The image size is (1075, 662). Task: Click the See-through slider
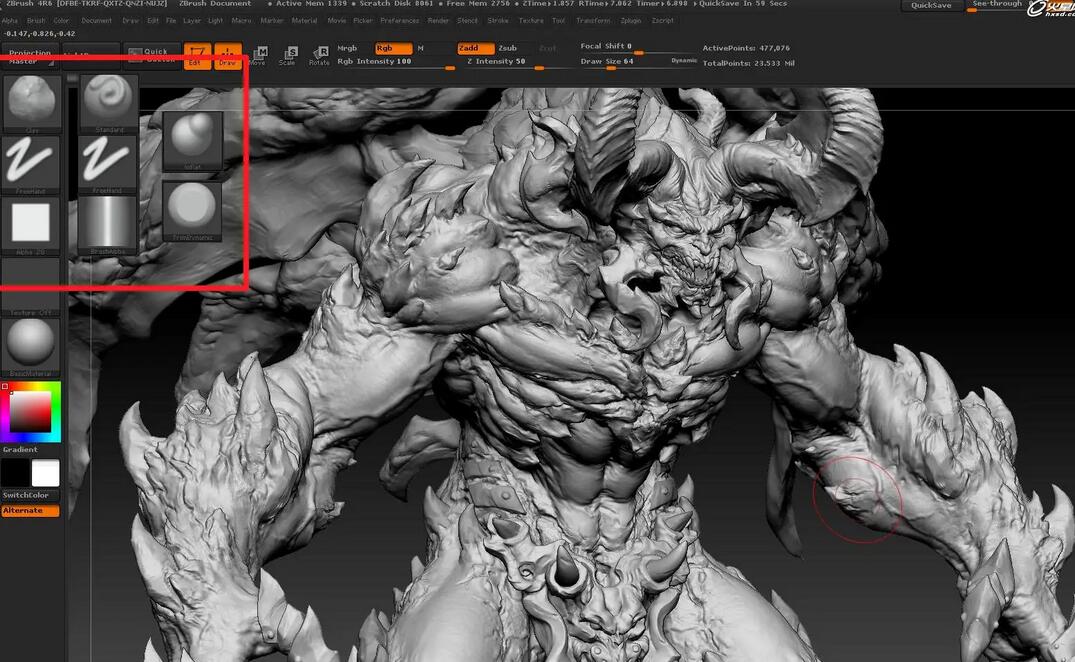(x=995, y=5)
